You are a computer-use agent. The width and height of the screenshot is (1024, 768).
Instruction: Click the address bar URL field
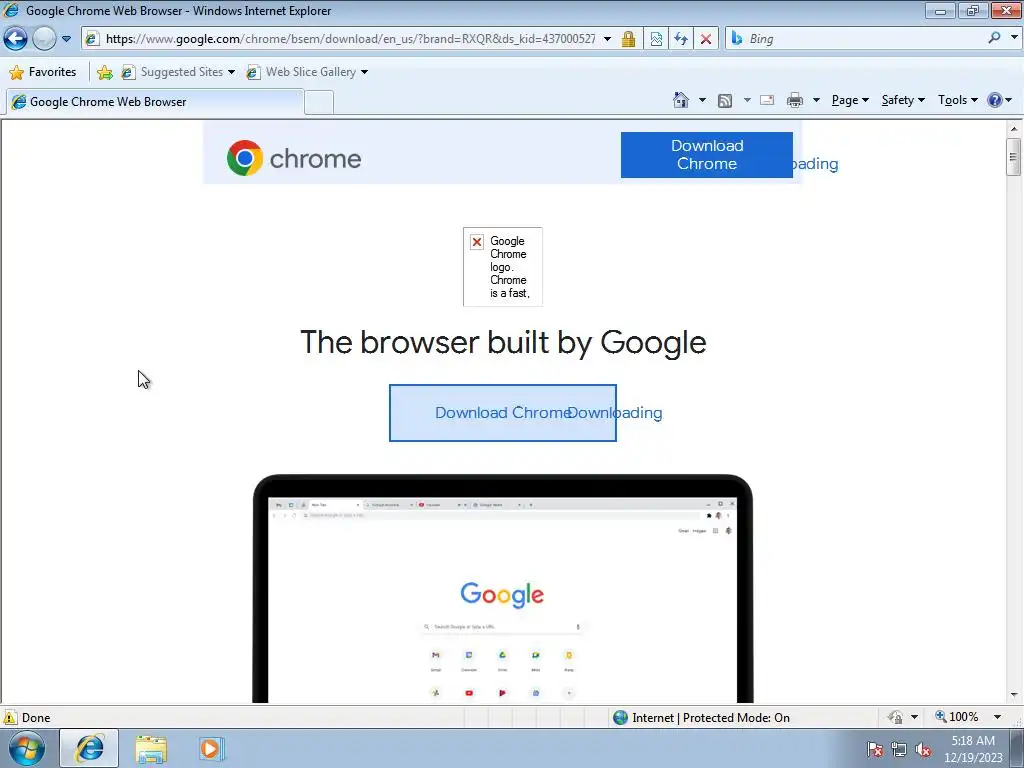point(350,39)
